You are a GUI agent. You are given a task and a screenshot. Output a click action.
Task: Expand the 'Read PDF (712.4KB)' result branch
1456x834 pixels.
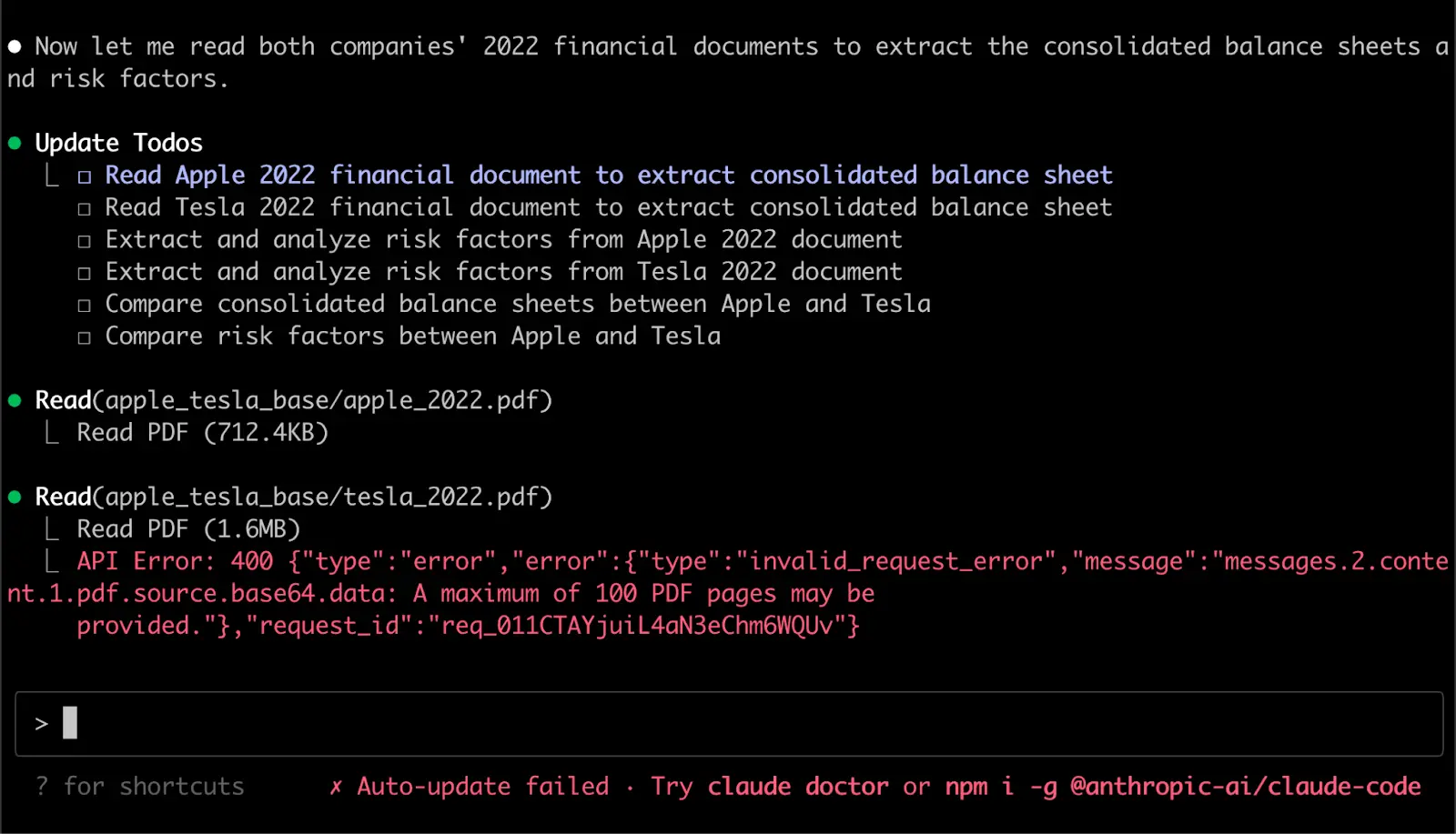click(x=53, y=434)
